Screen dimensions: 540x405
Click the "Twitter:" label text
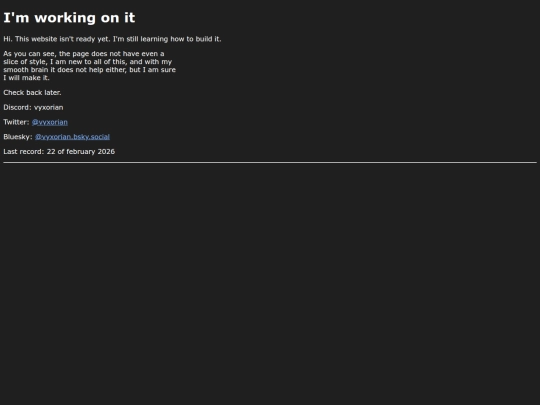tap(16, 122)
